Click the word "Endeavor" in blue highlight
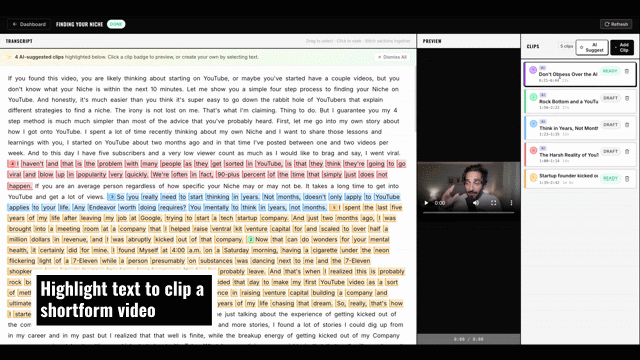Viewport: 640px width, 360px height. [x=102, y=207]
